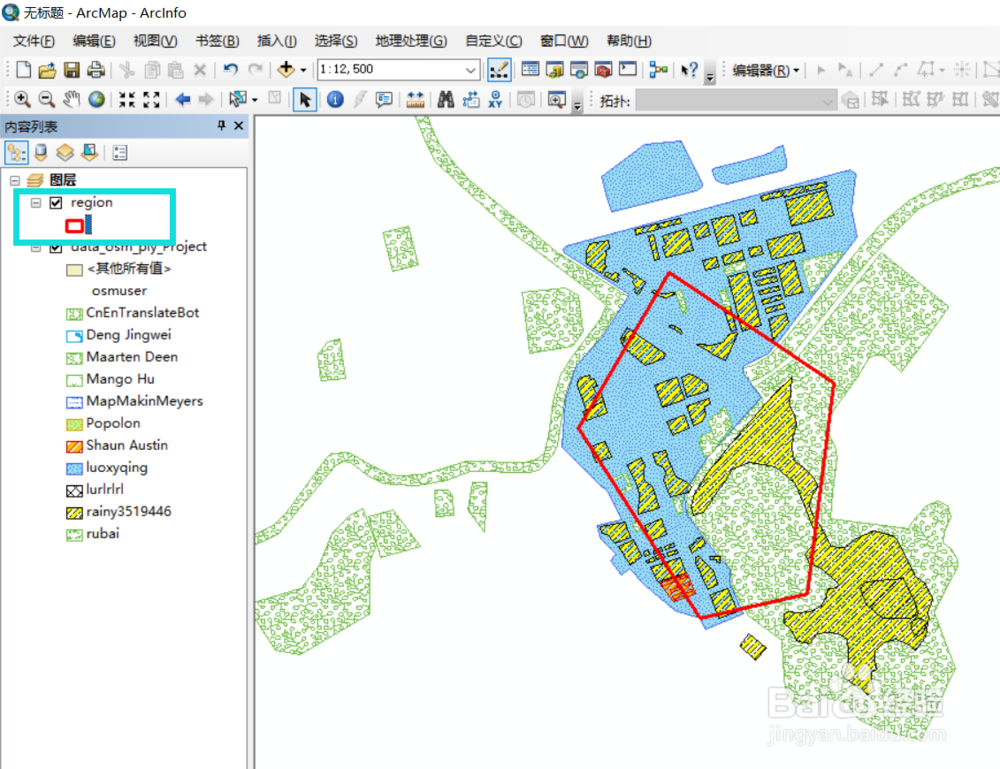The height and width of the screenshot is (769, 1000).
Task: Select the Pan hand tool
Action: tap(71, 99)
